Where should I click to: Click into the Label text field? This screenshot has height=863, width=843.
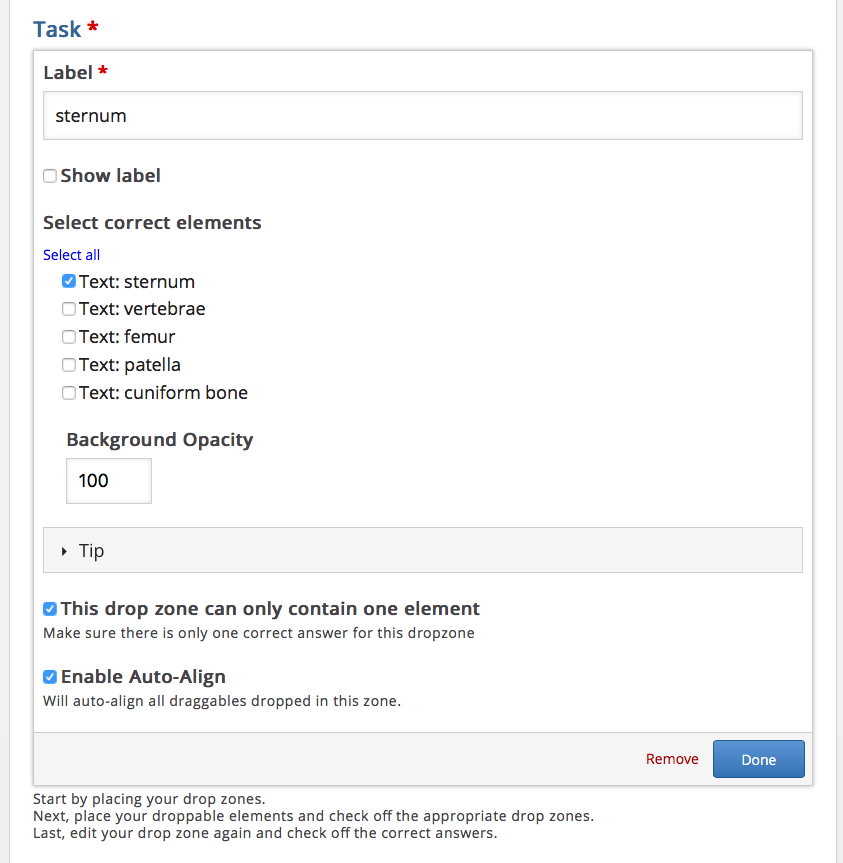(423, 116)
